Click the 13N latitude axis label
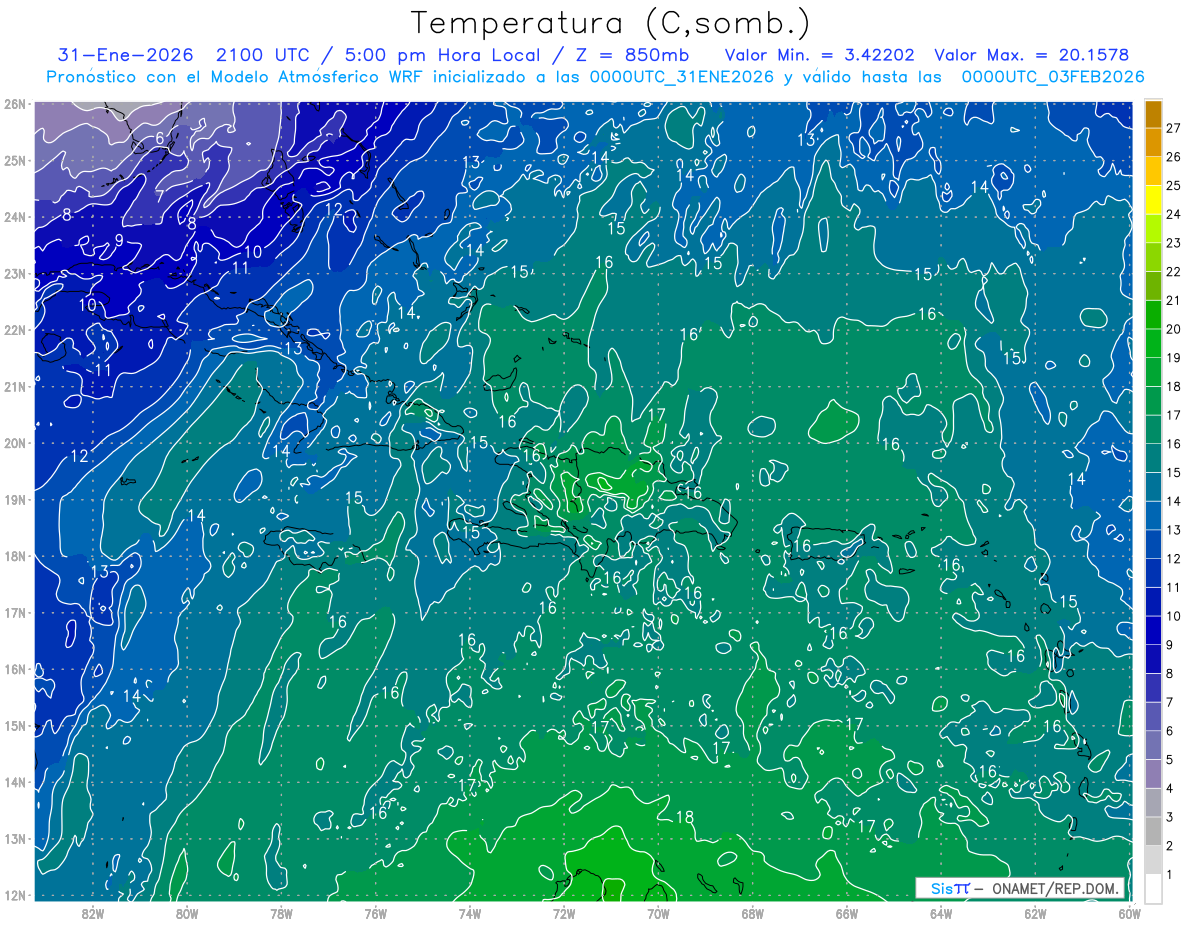This screenshot has height=927, width=1200. [x=14, y=838]
